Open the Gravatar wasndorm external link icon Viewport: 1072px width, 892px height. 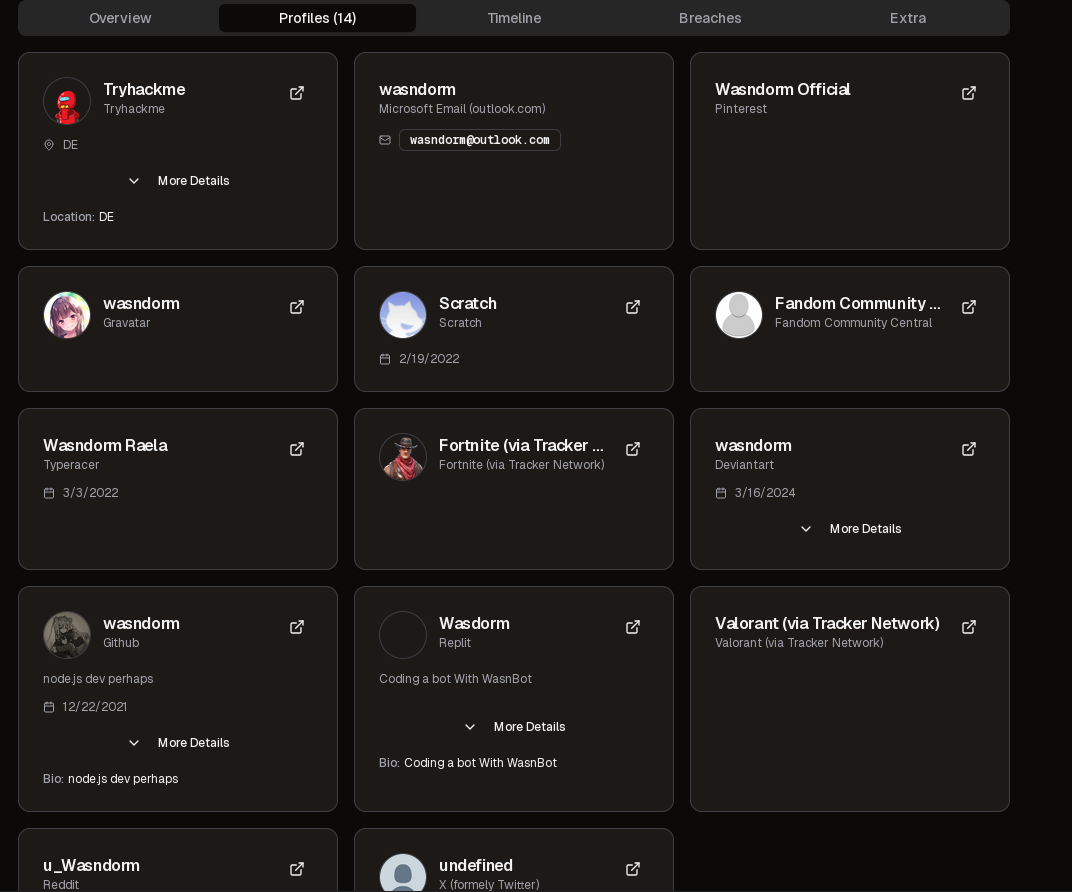tap(297, 307)
